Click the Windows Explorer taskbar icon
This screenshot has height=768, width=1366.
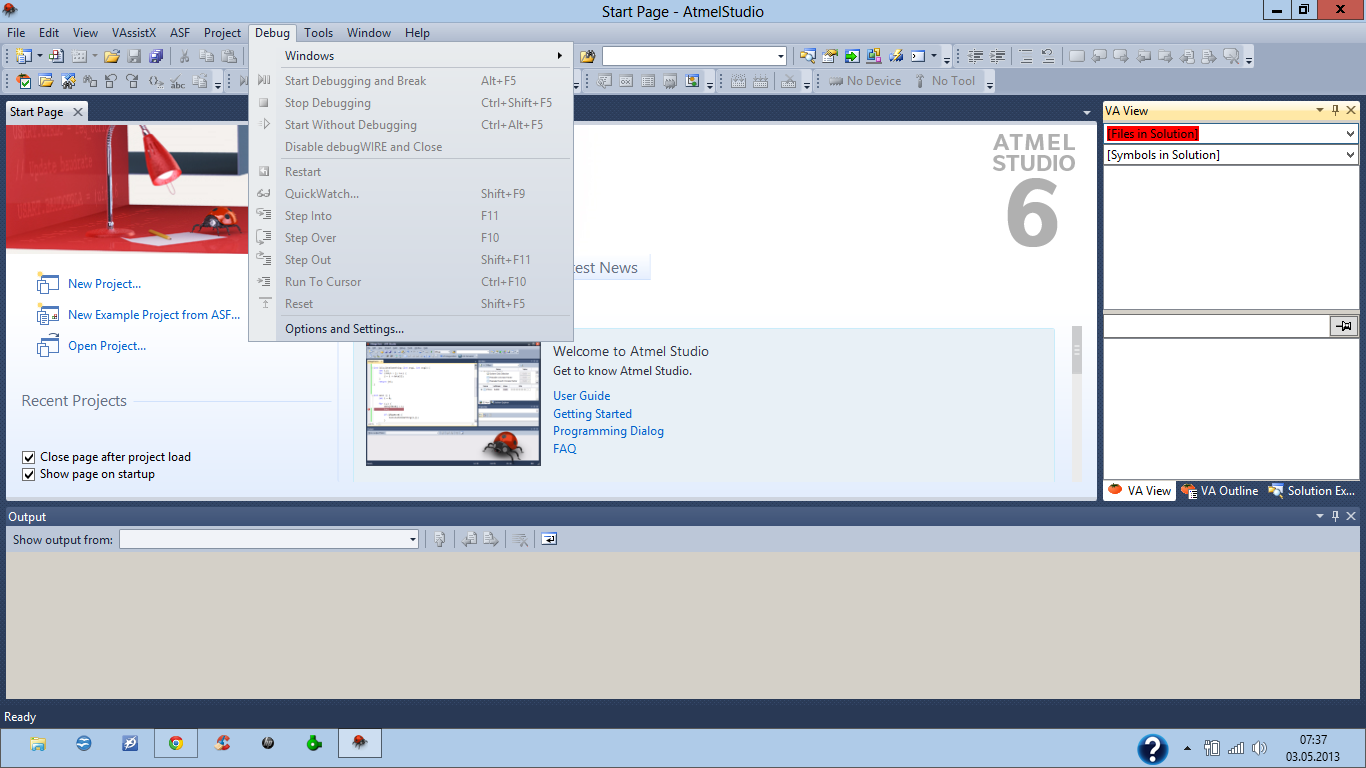click(38, 743)
